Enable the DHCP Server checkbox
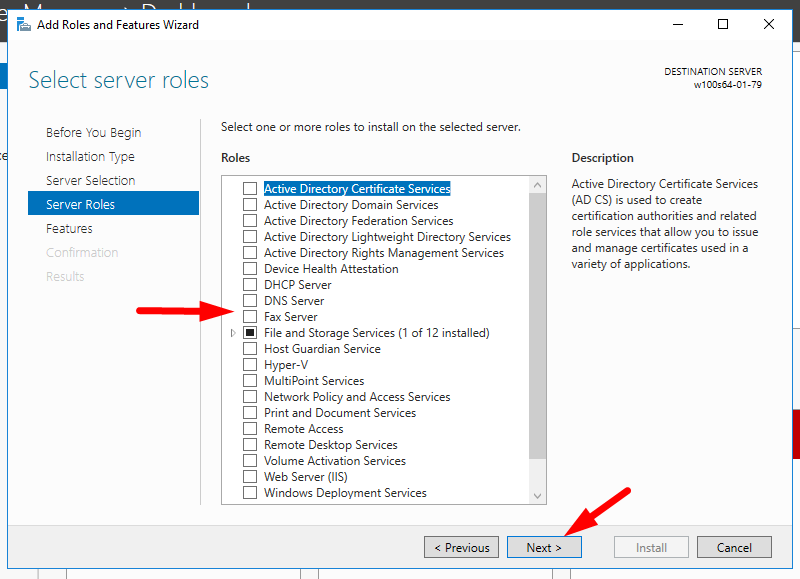This screenshot has height=579, width=800. [250, 285]
